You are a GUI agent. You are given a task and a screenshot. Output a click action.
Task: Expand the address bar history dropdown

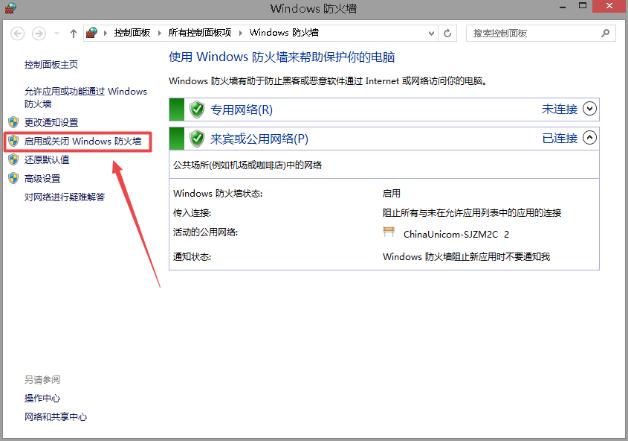(431, 33)
